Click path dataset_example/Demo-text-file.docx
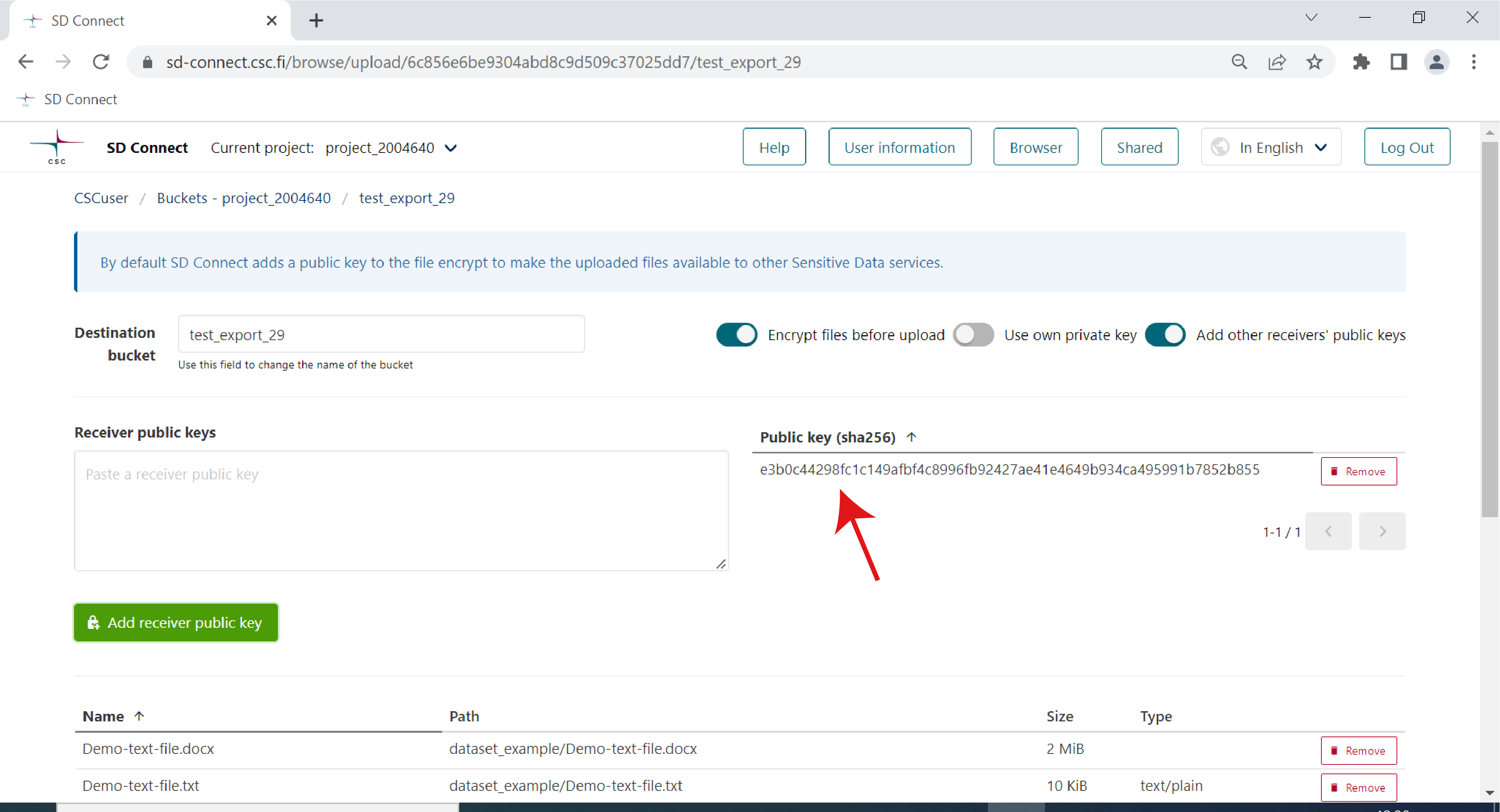 (x=573, y=749)
